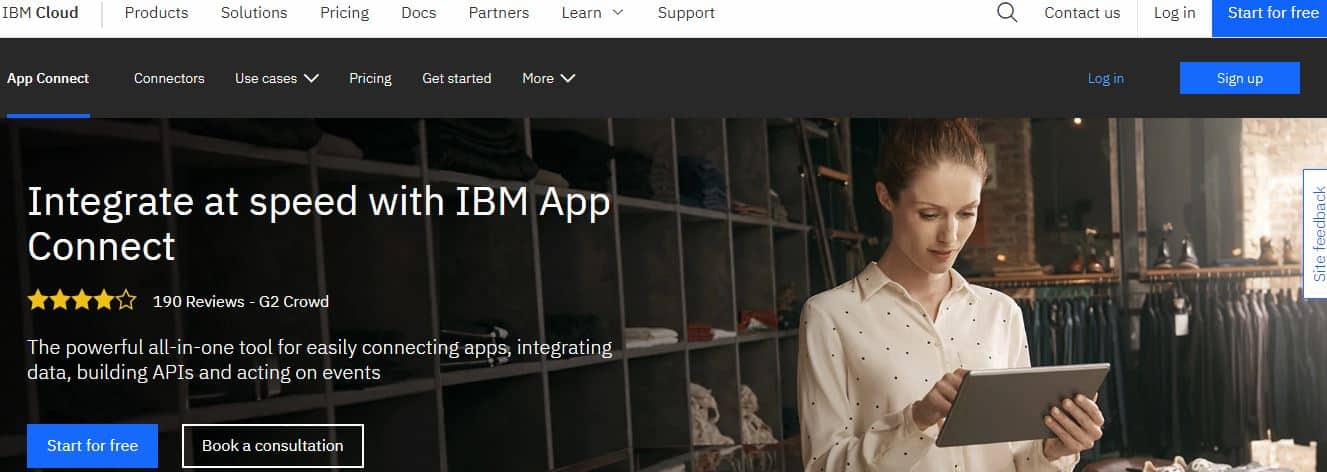This screenshot has height=472, width=1327.
Task: Expand the Use cases dropdown
Action: [277, 78]
